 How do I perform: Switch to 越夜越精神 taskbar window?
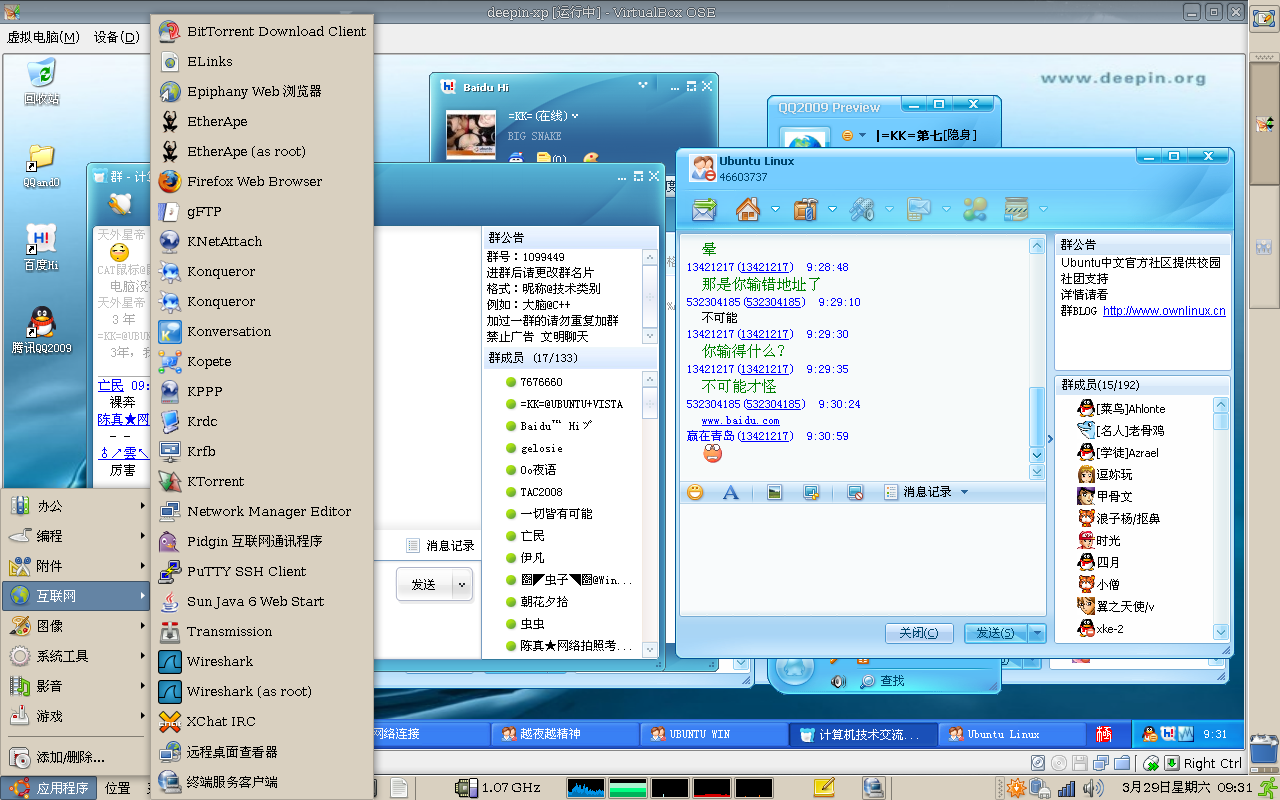pyautogui.click(x=564, y=734)
